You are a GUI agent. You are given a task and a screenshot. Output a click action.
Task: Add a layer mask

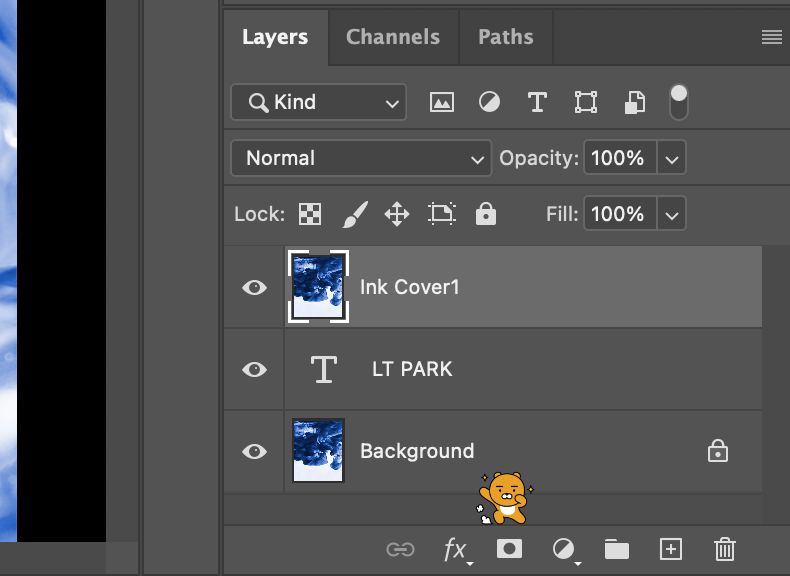coord(509,548)
